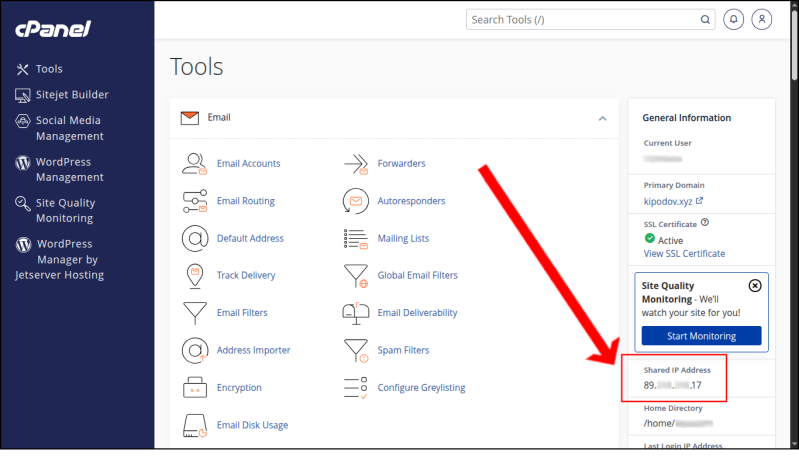Click the search magnifier icon
The height and width of the screenshot is (467, 799).
tap(705, 20)
